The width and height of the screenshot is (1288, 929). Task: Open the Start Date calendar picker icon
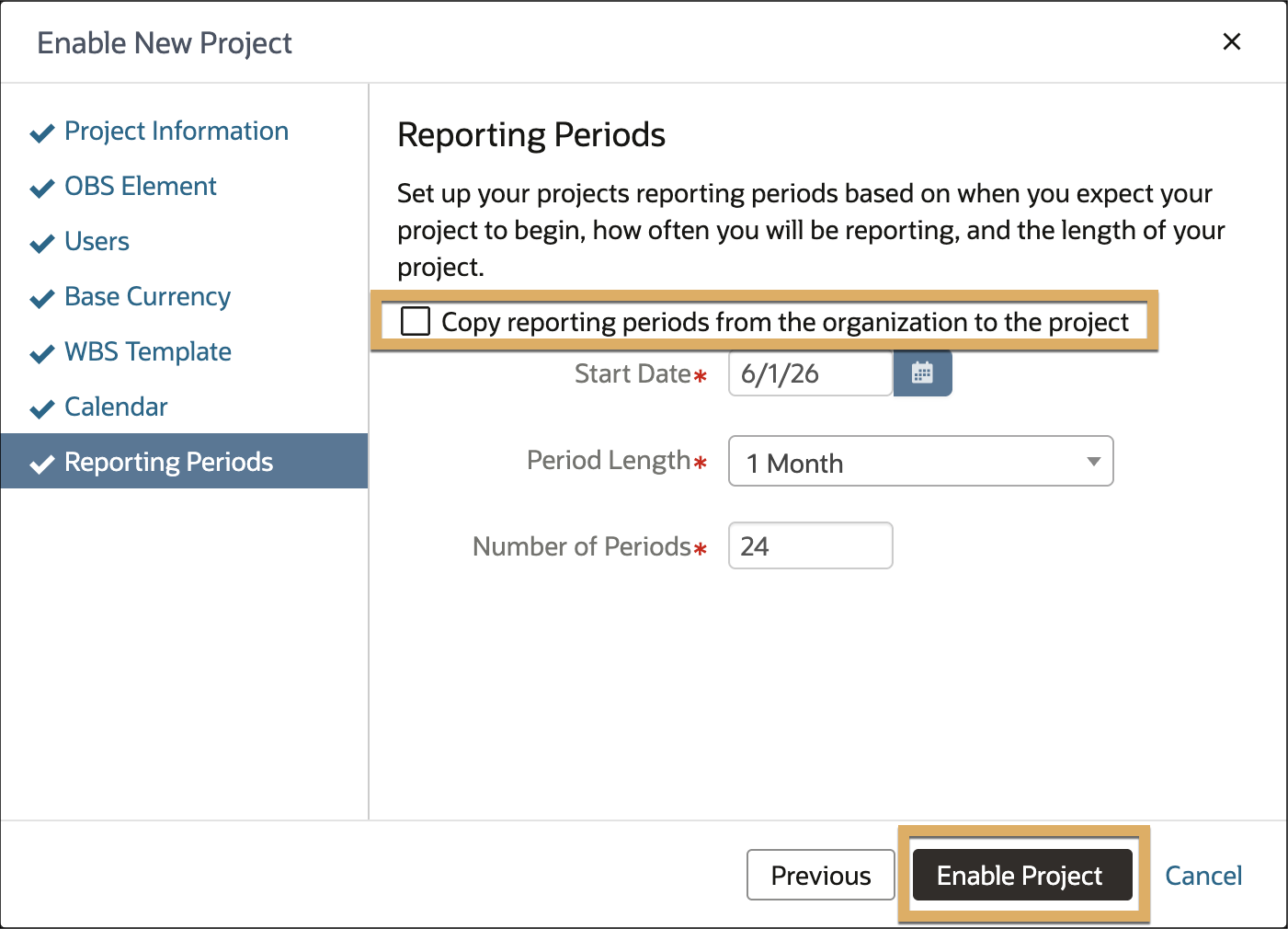pos(922,373)
